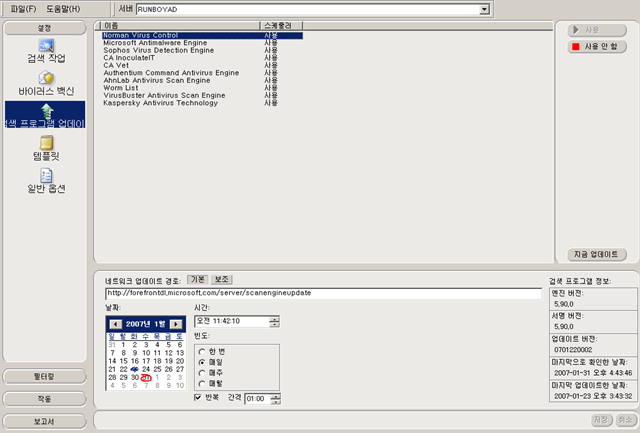Open the 보고서 report section
The height and width of the screenshot is (433, 640).
[x=44, y=421]
